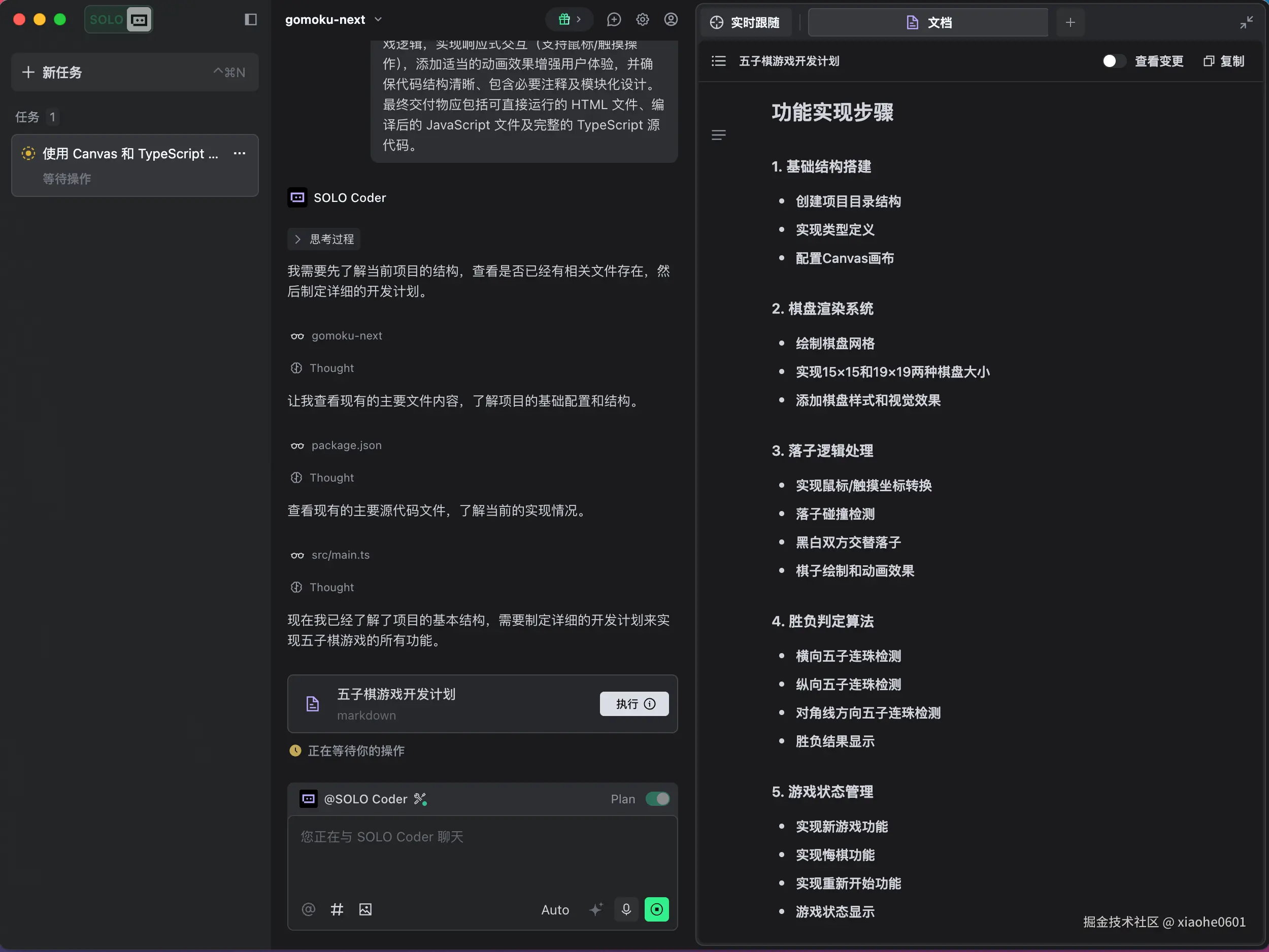
Task: Open the new chat bubble icon
Action: point(614,19)
